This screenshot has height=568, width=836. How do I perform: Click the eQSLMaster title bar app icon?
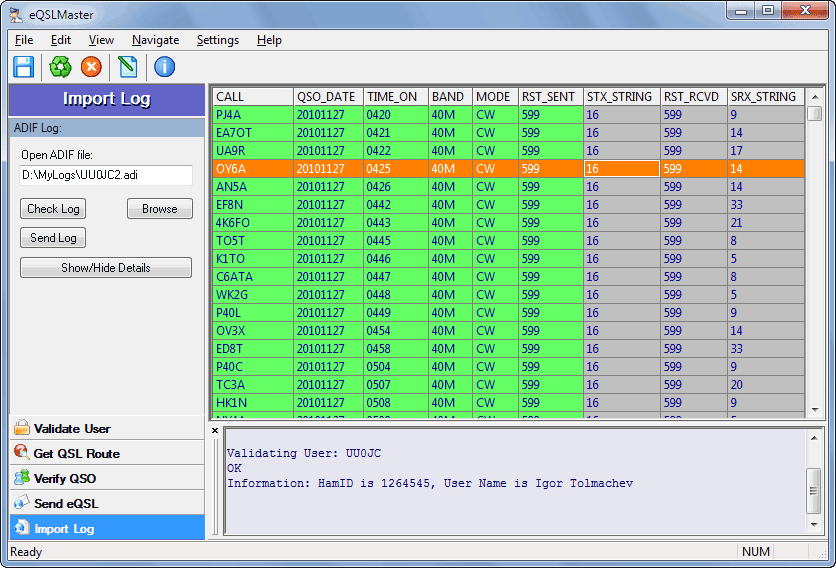pos(17,15)
